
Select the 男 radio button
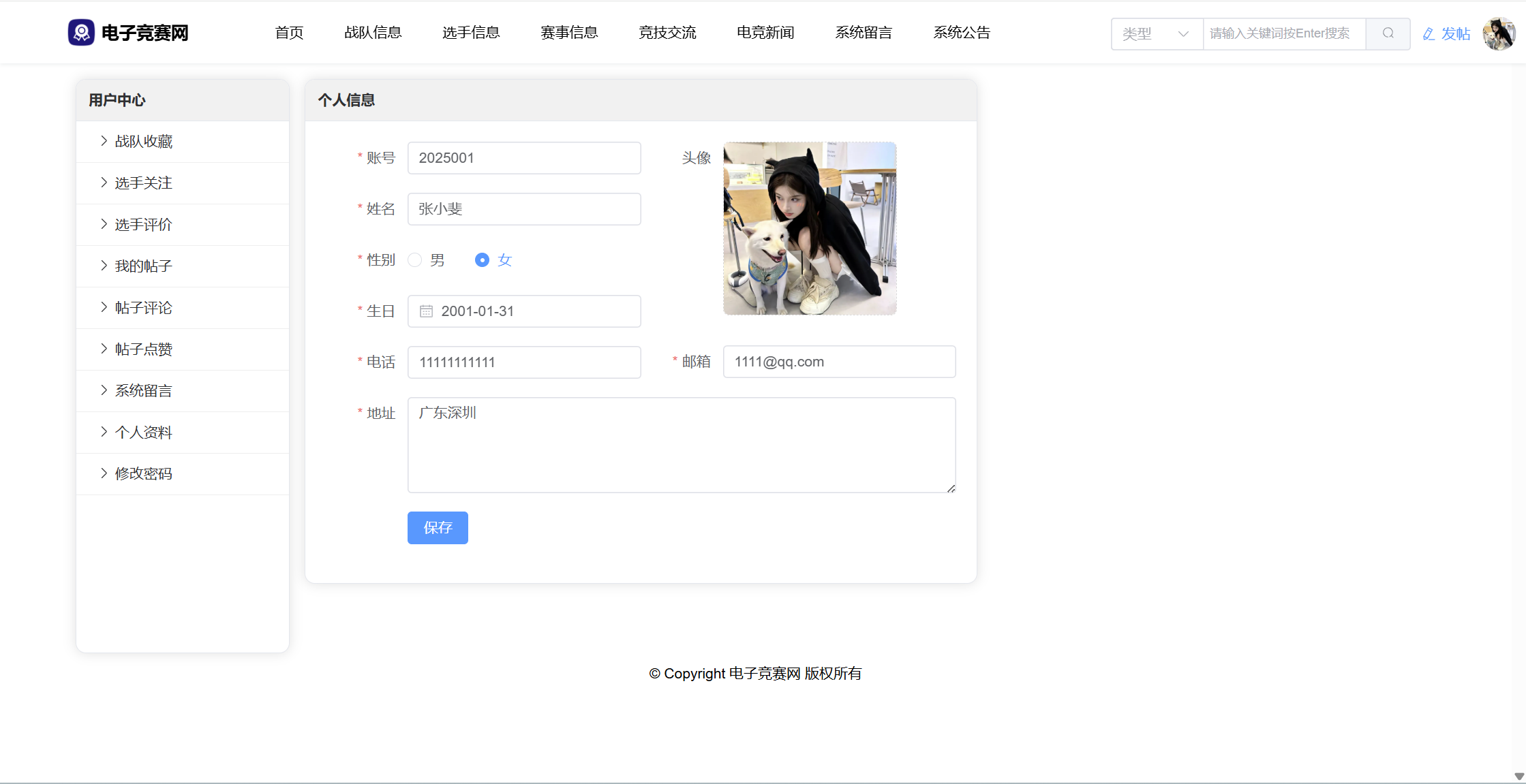[x=414, y=260]
